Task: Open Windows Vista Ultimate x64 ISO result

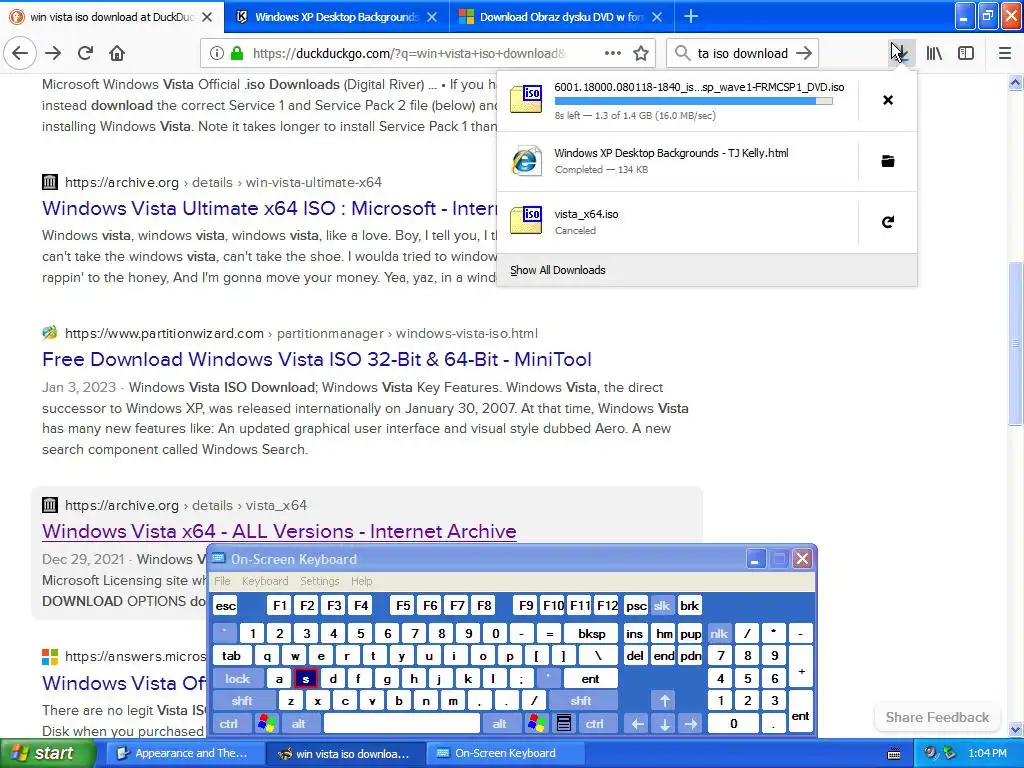Action: (269, 208)
